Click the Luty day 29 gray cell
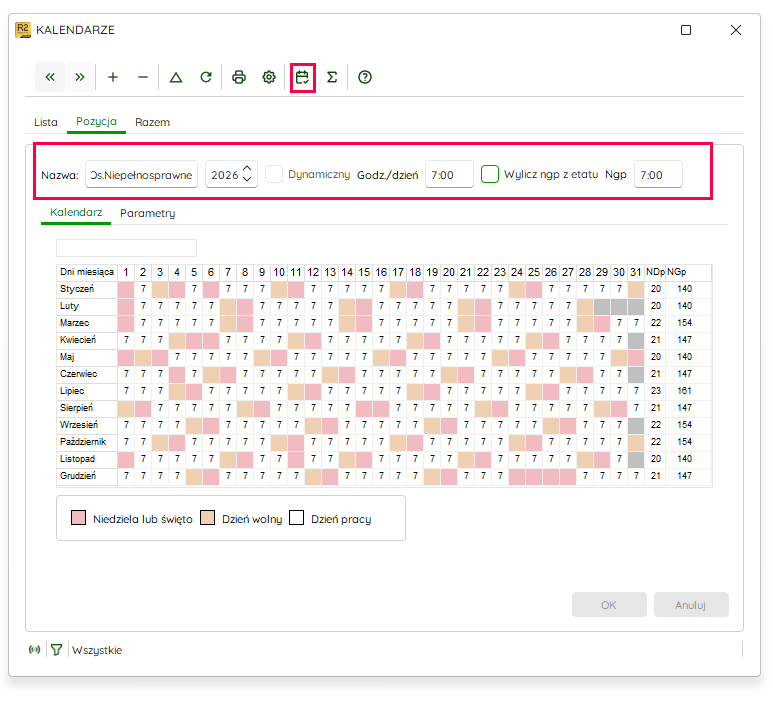The width and height of the screenshot is (773, 713). (x=602, y=306)
